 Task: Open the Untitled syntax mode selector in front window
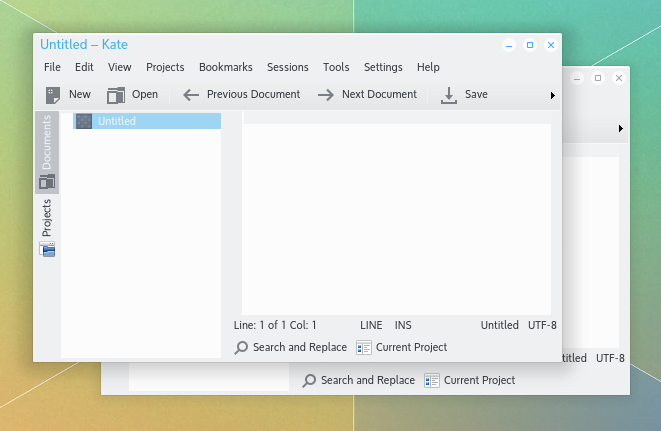click(x=500, y=325)
